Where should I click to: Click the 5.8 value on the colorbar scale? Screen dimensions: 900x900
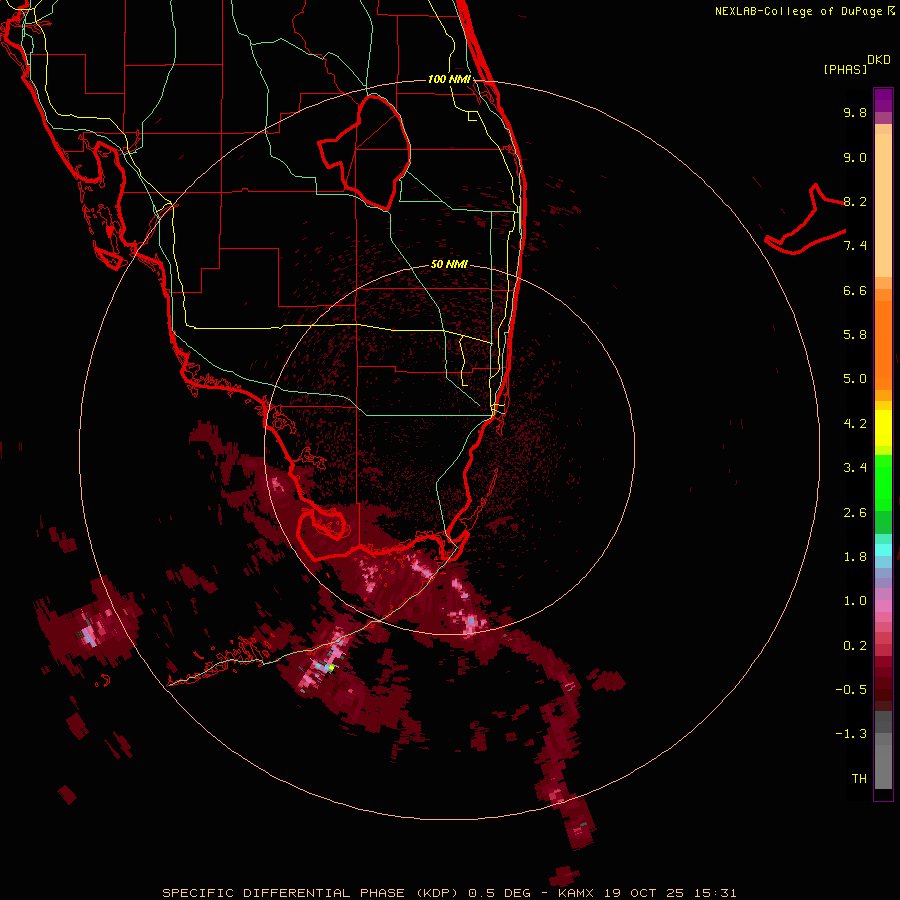click(855, 335)
